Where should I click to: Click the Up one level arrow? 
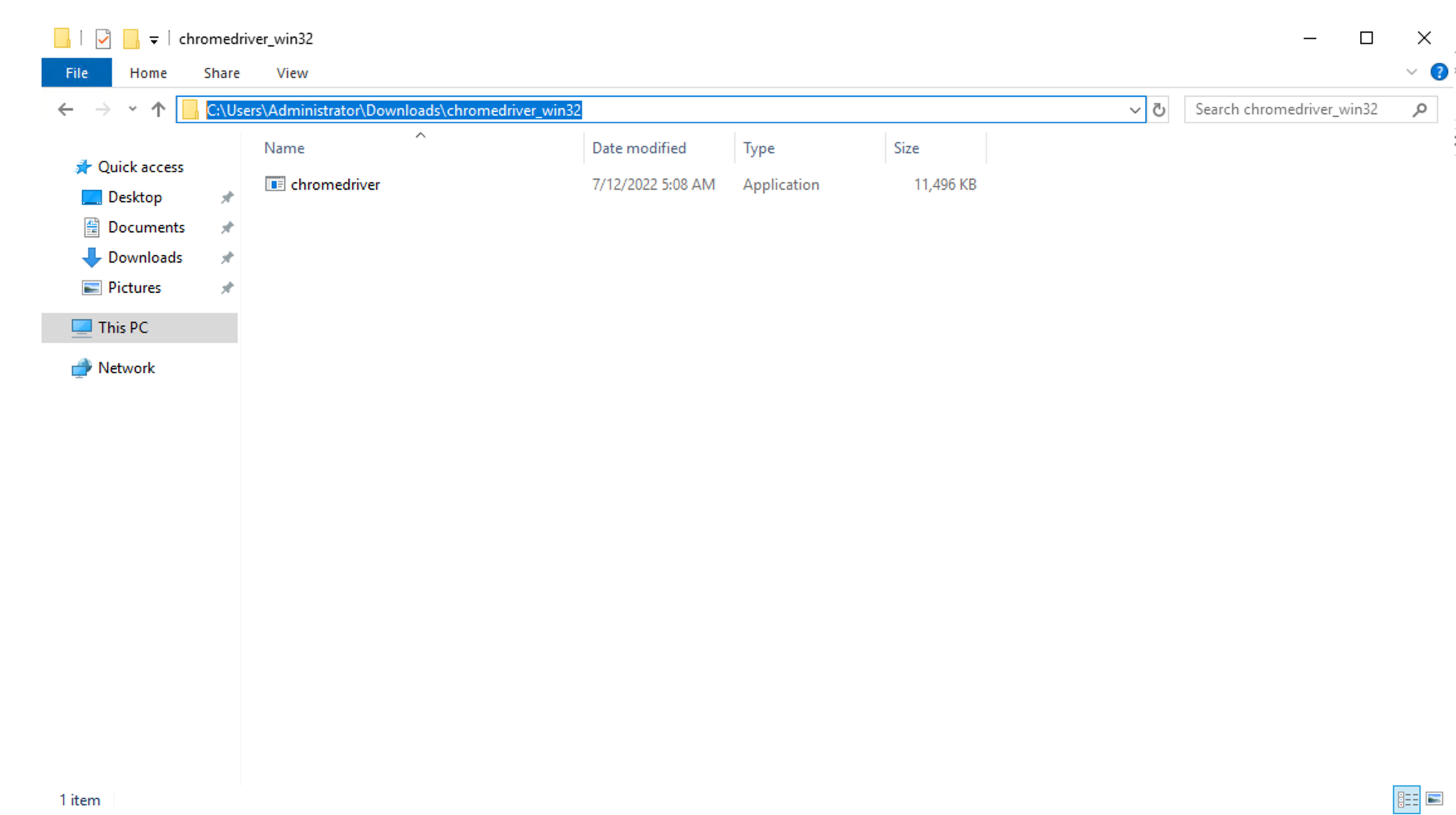(158, 109)
